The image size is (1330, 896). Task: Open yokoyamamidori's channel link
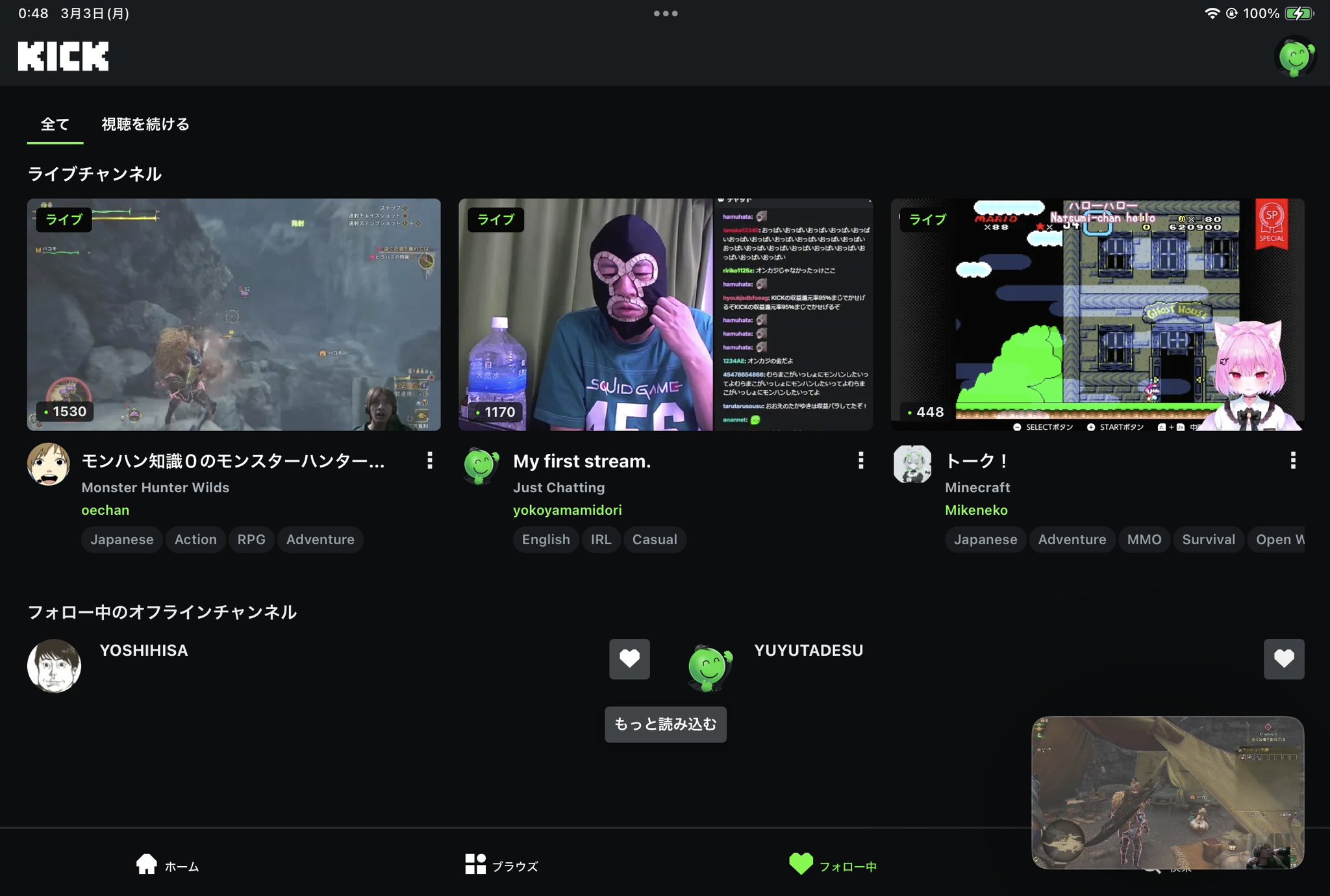coord(568,510)
